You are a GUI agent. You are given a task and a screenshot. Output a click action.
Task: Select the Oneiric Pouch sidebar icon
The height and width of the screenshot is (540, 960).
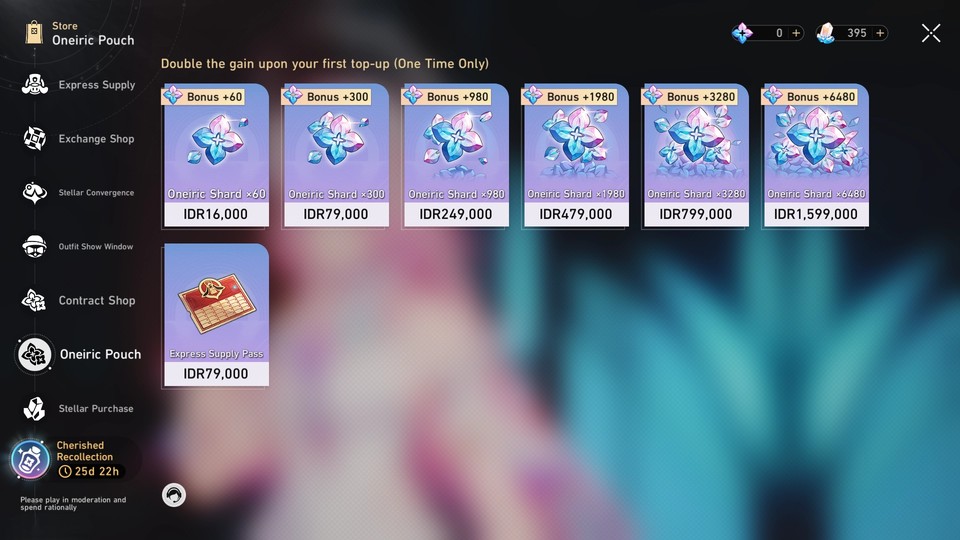click(34, 354)
